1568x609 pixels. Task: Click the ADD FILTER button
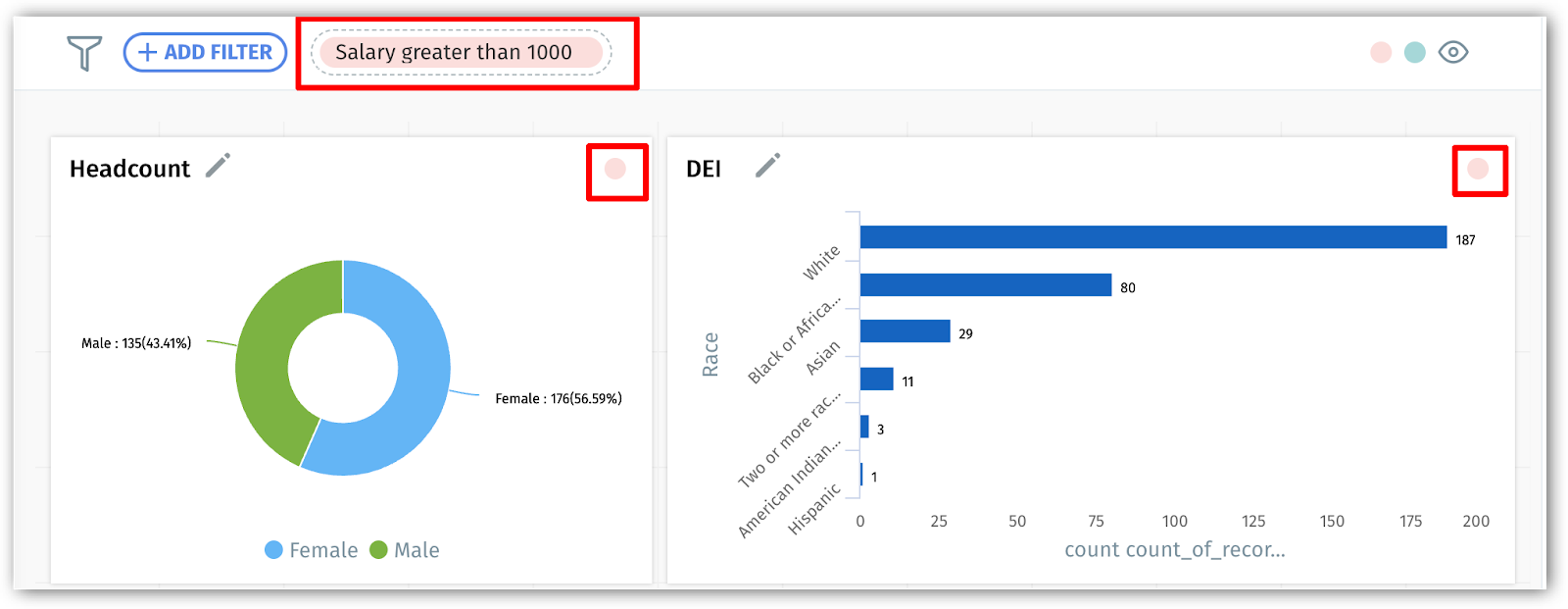pyautogui.click(x=204, y=51)
